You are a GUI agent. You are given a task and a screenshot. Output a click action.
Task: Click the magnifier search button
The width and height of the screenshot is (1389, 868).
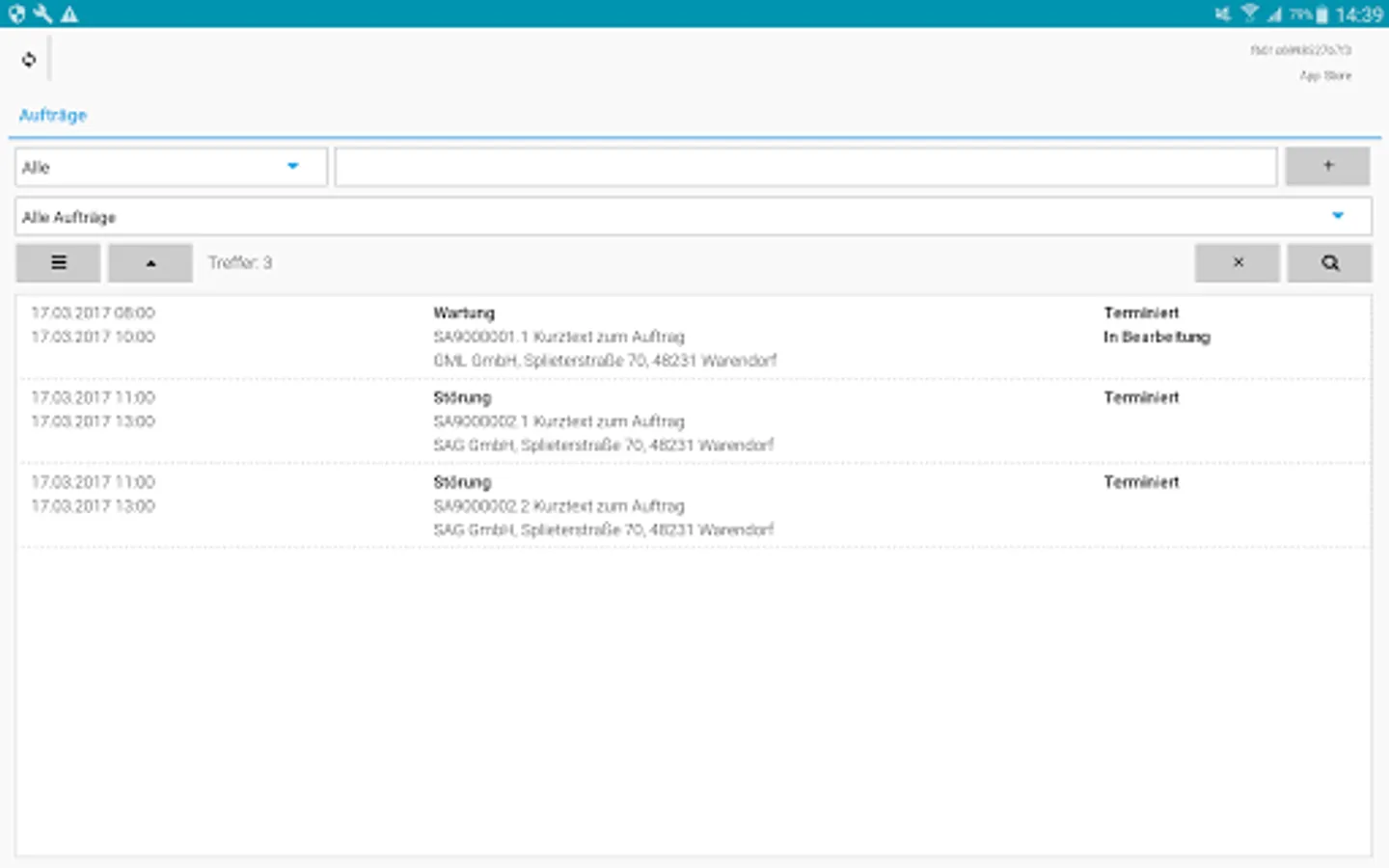1329,262
